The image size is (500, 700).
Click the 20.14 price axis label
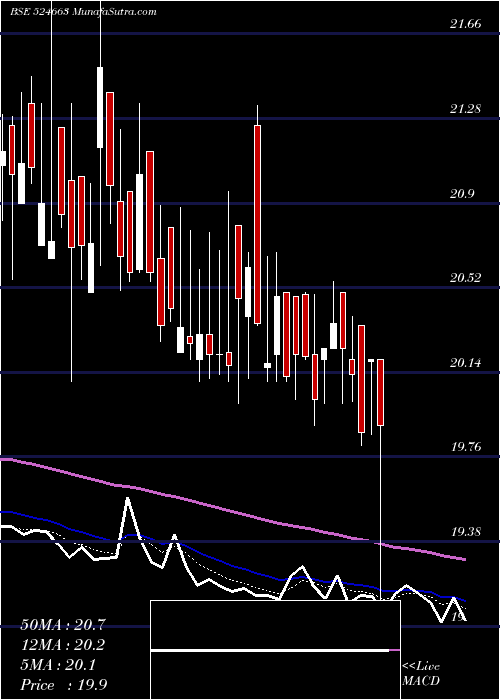[466, 362]
